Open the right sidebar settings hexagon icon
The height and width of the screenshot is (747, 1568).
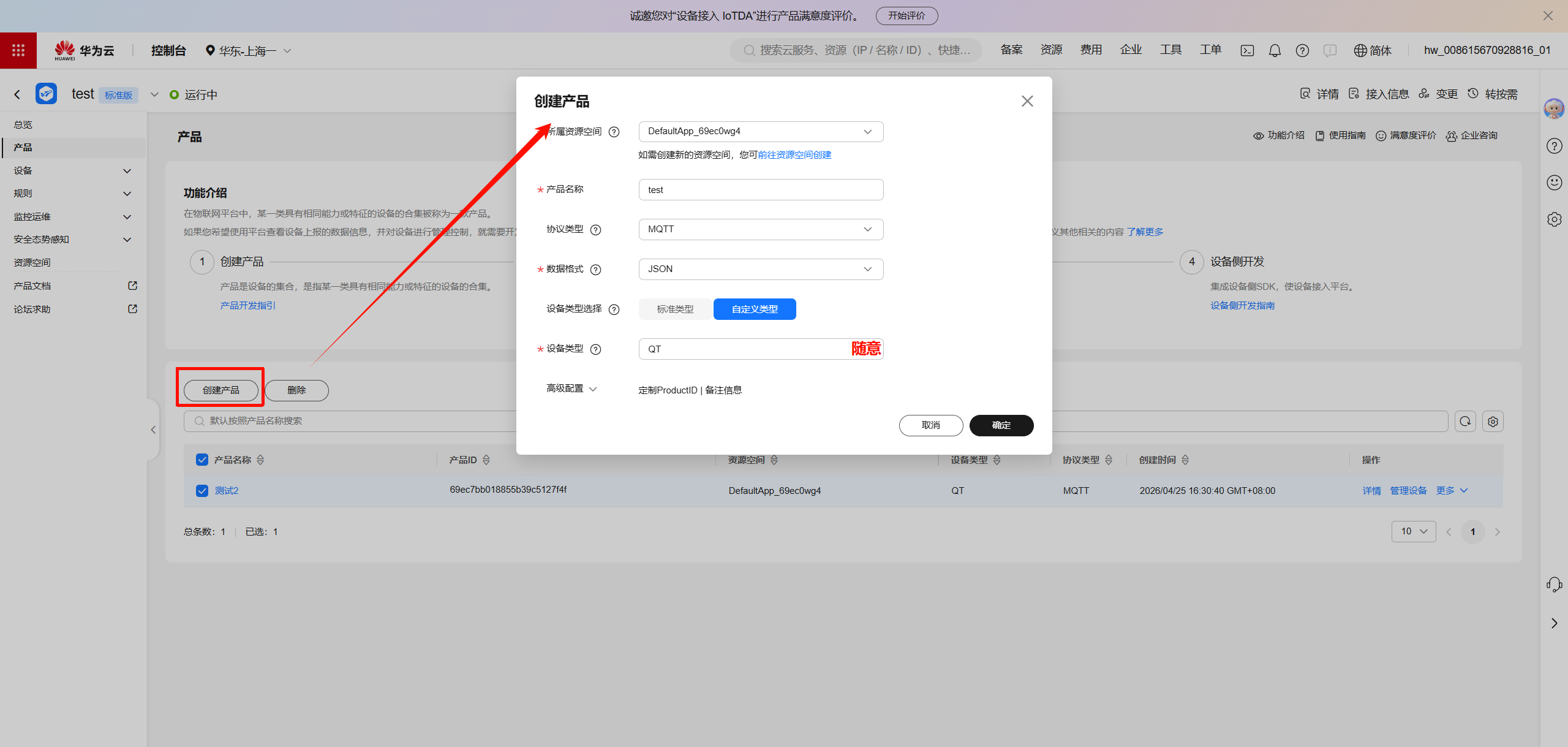(x=1554, y=219)
